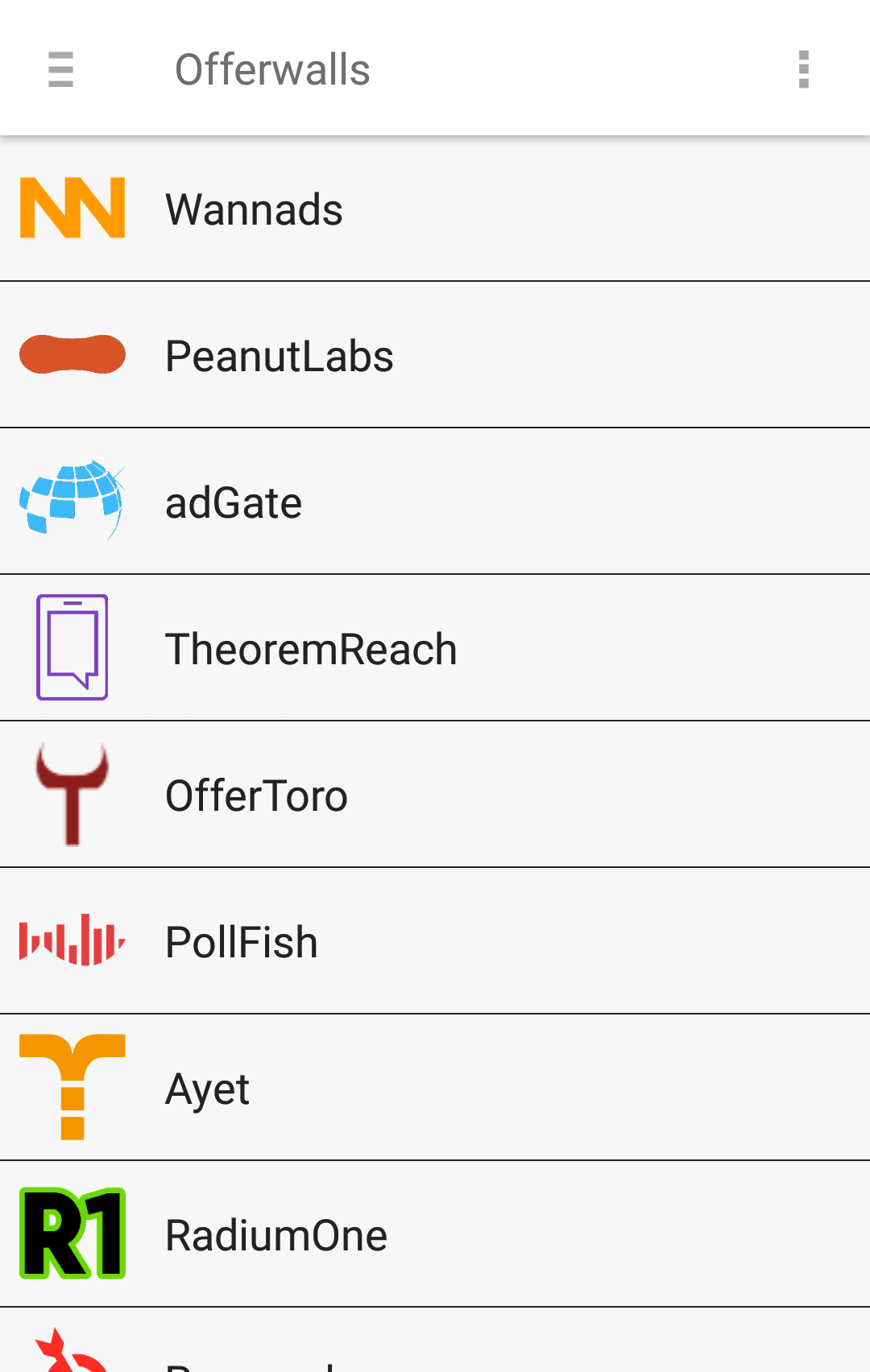Open the three-dot overflow menu
Screen dimensions: 870x1372
pyautogui.click(x=803, y=69)
